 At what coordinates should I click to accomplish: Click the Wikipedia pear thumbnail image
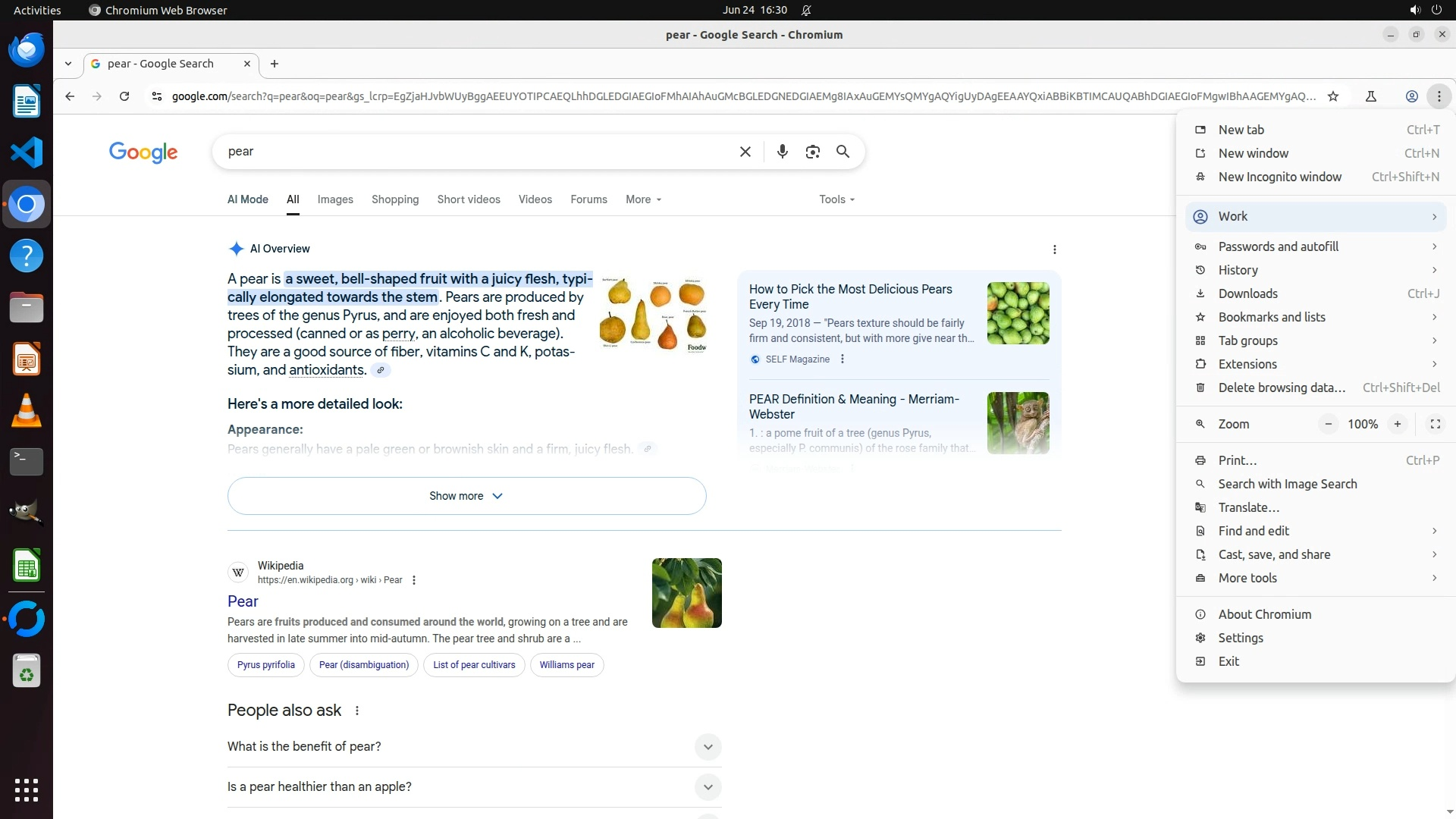(686, 593)
